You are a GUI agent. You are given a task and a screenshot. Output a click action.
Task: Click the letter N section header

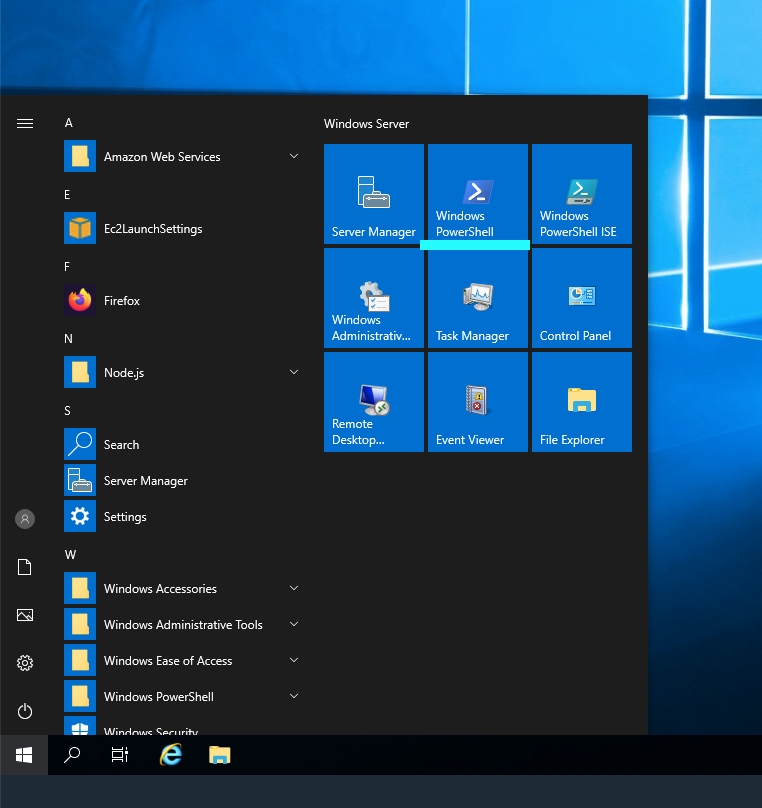(x=68, y=339)
